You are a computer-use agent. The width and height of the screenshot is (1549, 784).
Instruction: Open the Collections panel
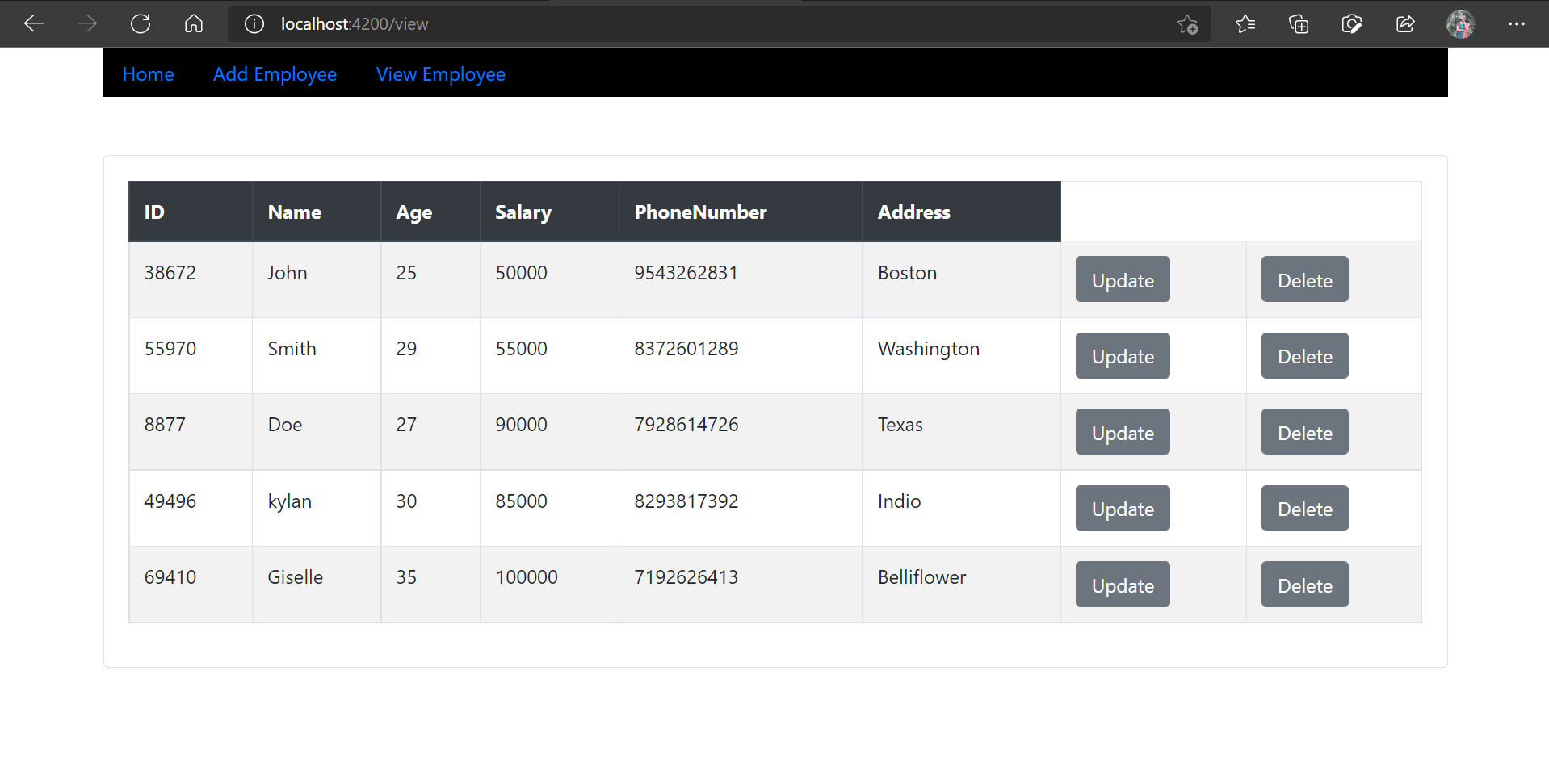click(1298, 24)
